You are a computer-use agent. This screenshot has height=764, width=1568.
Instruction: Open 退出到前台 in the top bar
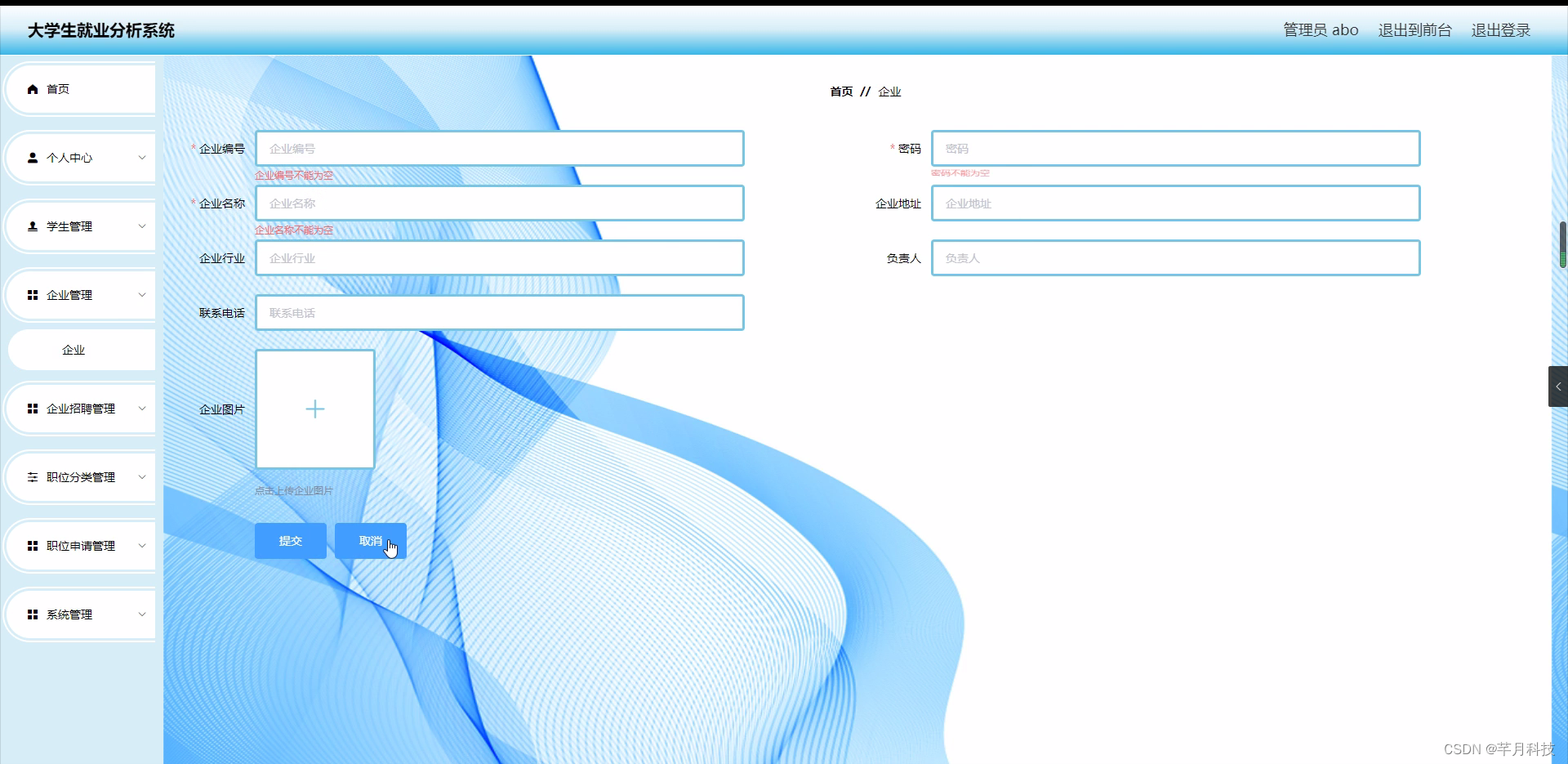click(x=1414, y=29)
